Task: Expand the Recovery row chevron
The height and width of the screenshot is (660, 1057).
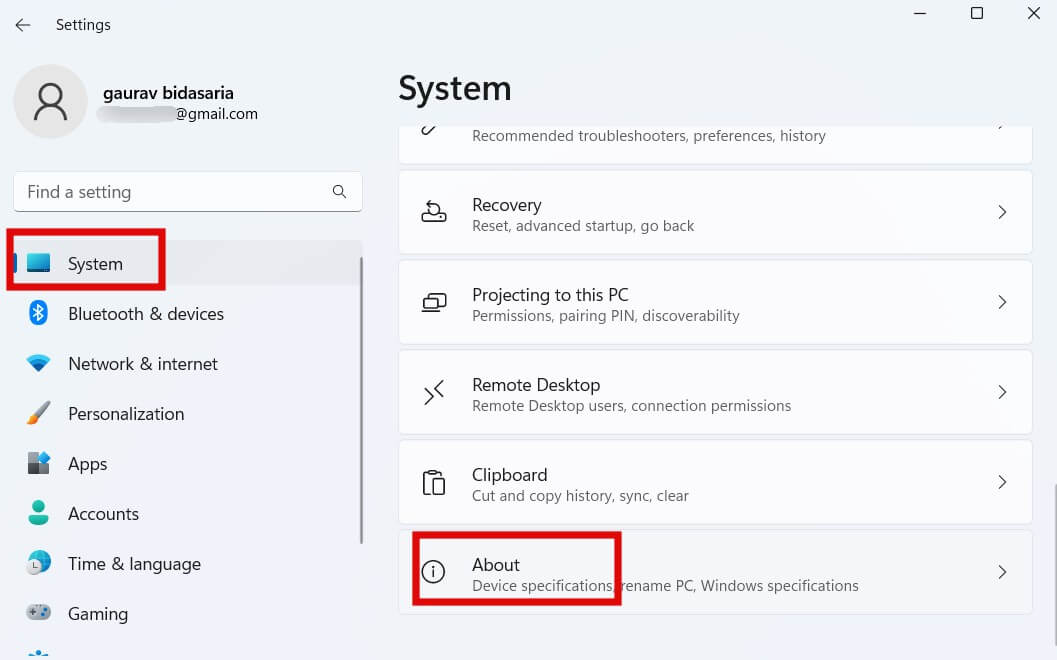Action: (x=1002, y=213)
